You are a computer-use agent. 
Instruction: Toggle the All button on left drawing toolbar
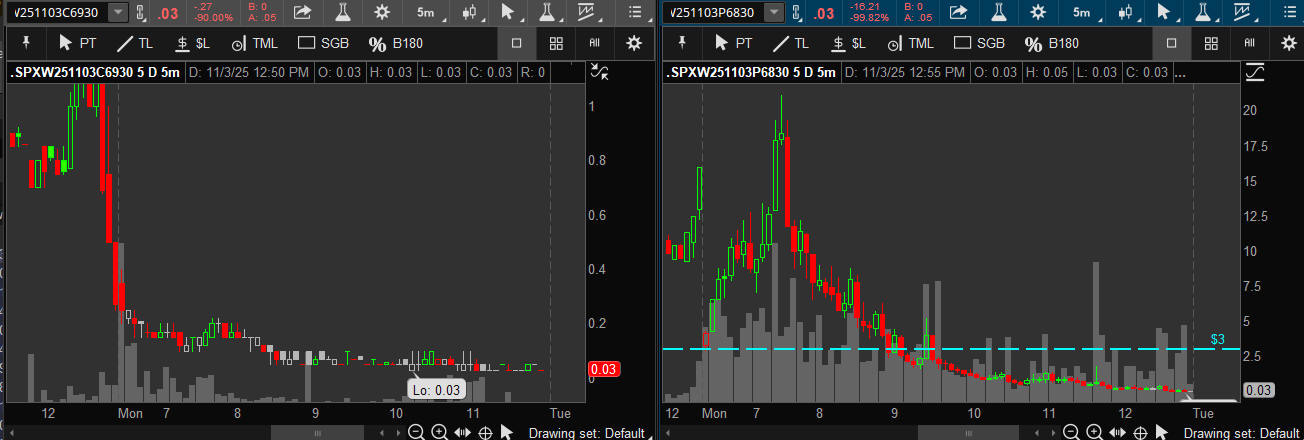click(594, 43)
